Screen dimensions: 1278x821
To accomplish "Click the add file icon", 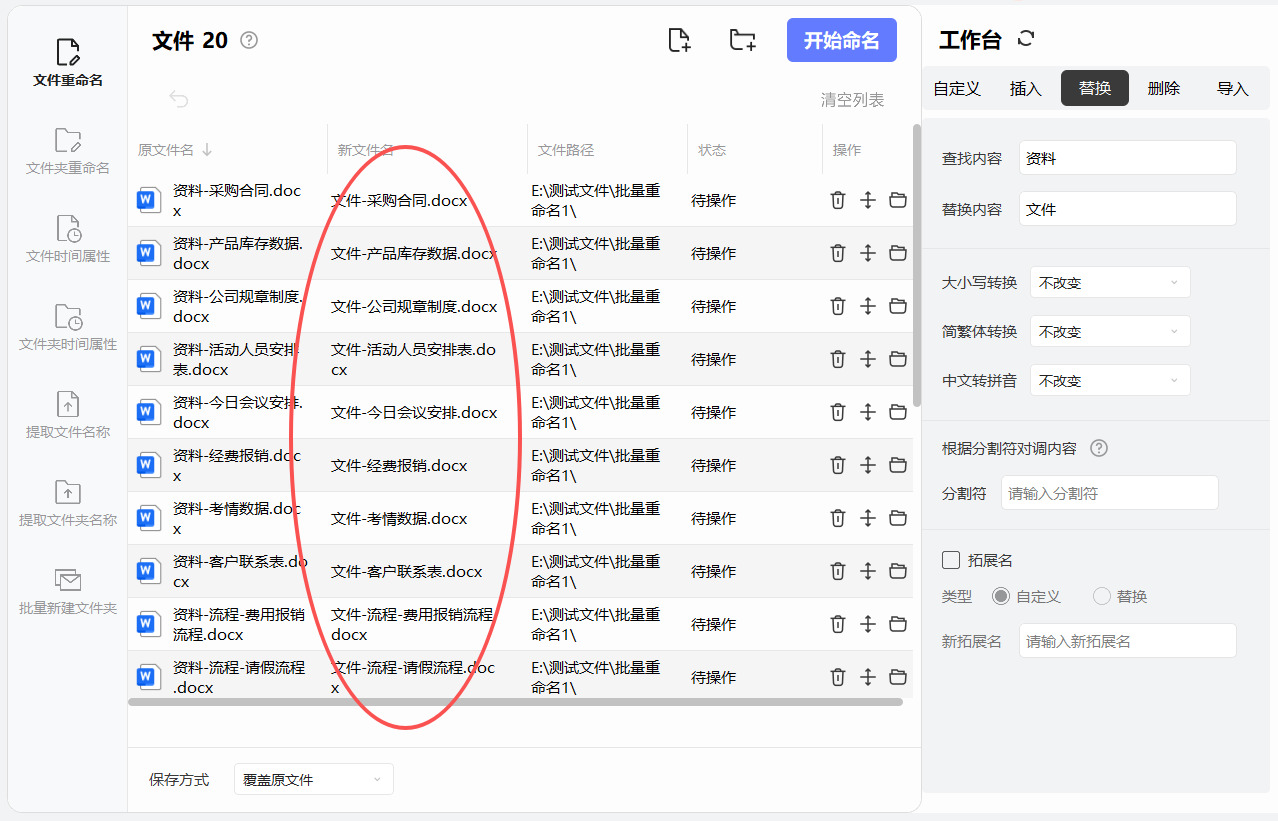I will pos(679,40).
